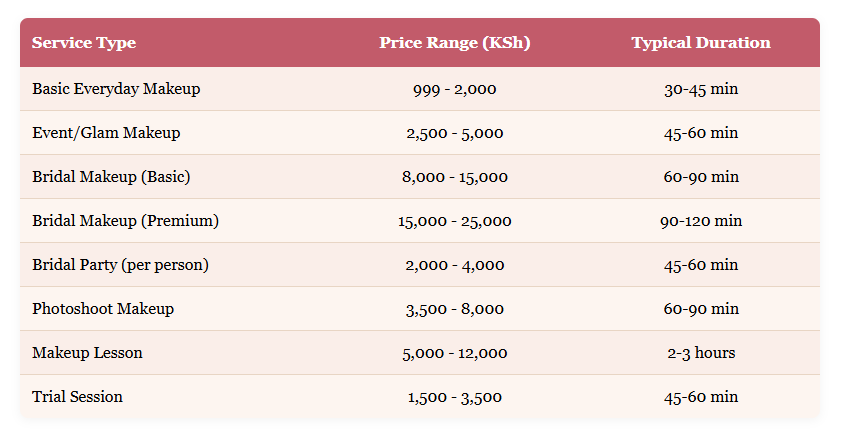Viewport: 860px width, 448px height.
Task: Select the 3,500 - 8,000 price cell
Action: [x=455, y=309]
